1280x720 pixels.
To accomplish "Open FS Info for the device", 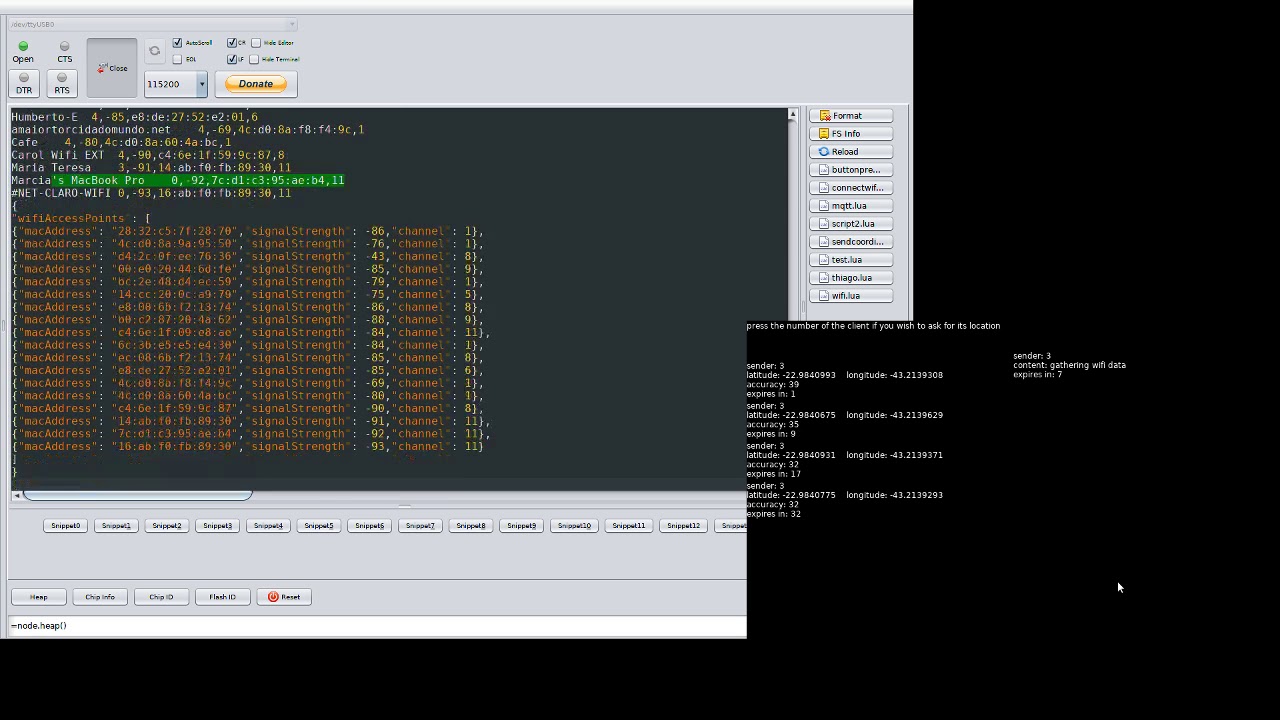I will click(850, 134).
